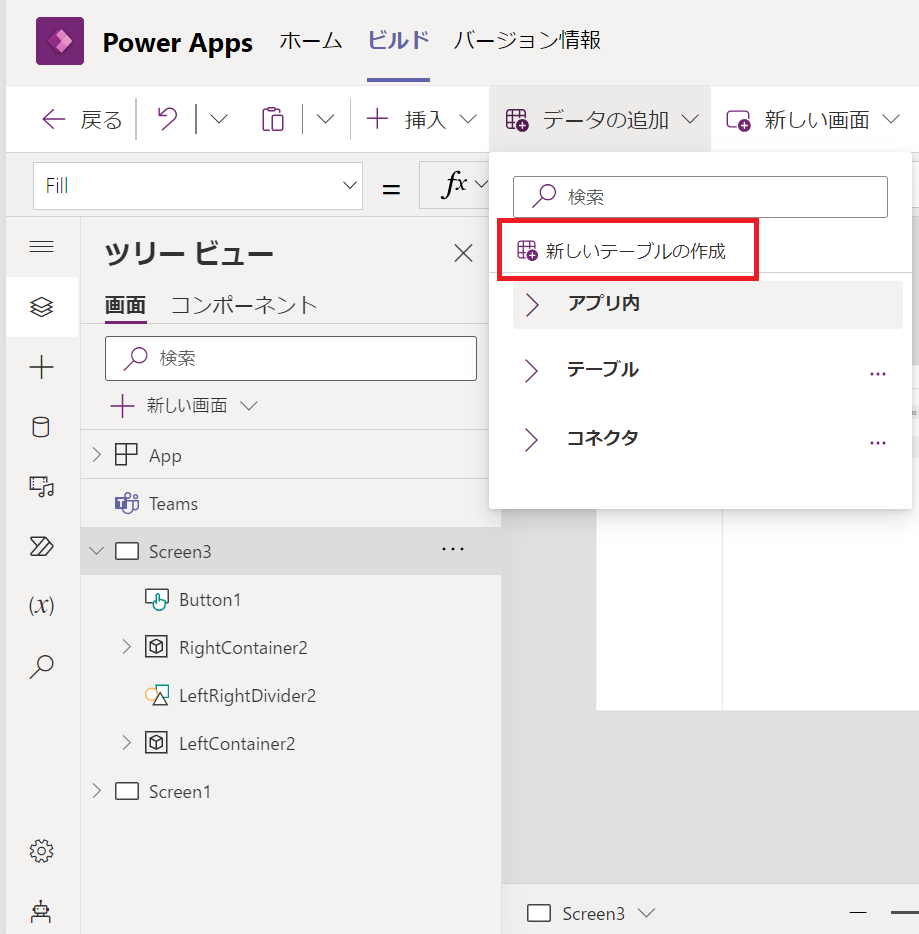Expand the テーブル section
The height and width of the screenshot is (934, 919).
(x=532, y=371)
